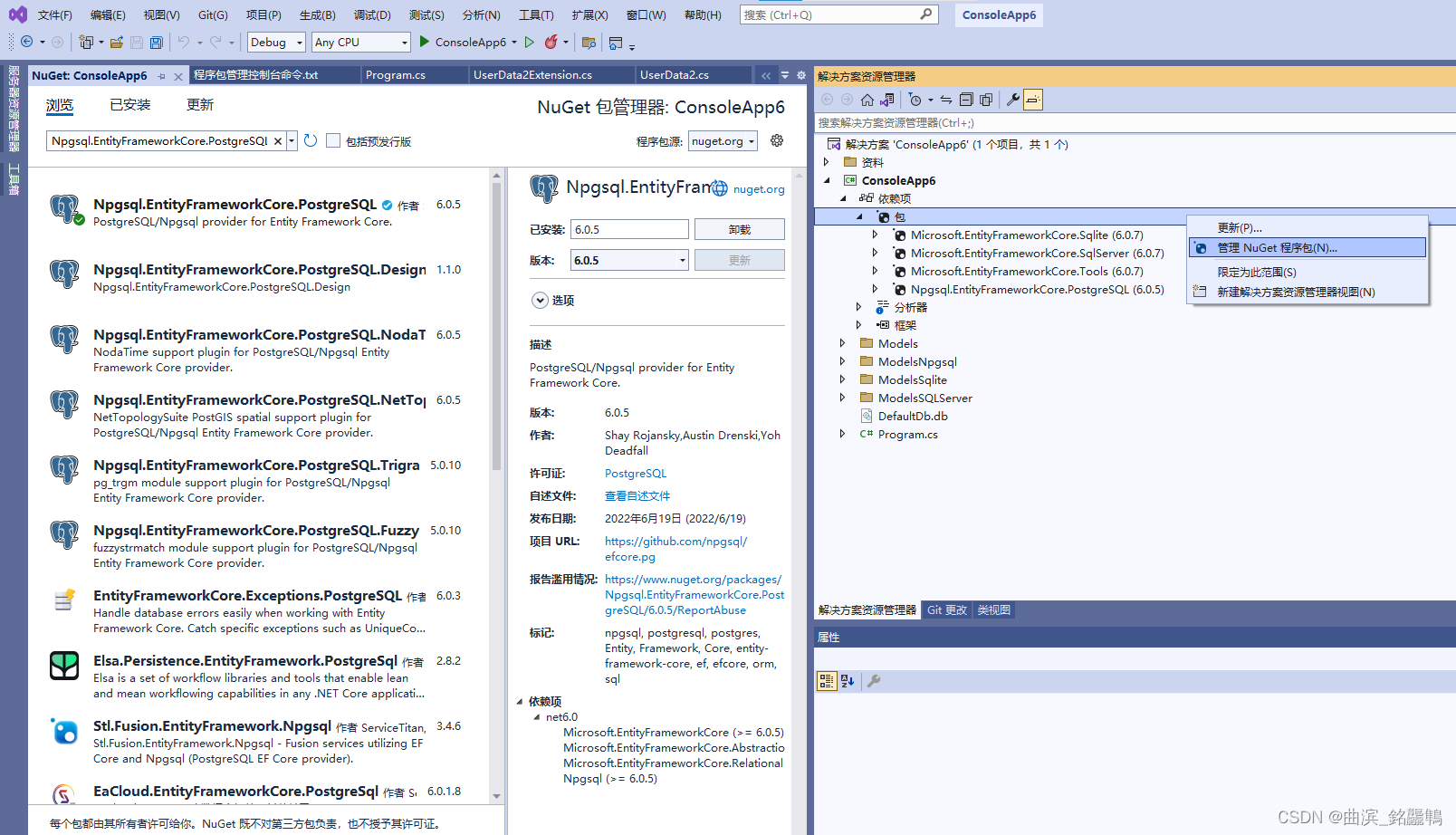Click sync with active document icon
Screen dimensions: 1456x835
[946, 100]
